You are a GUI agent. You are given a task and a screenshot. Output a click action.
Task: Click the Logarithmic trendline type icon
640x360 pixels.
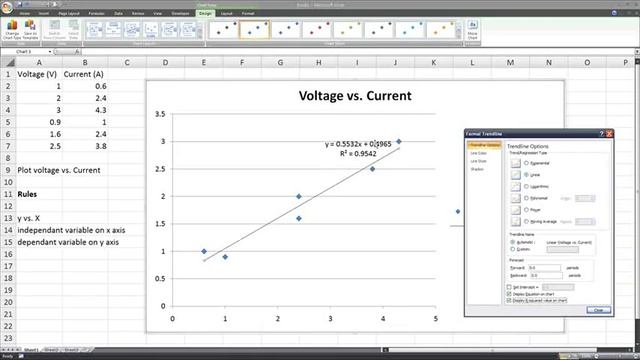(x=516, y=187)
